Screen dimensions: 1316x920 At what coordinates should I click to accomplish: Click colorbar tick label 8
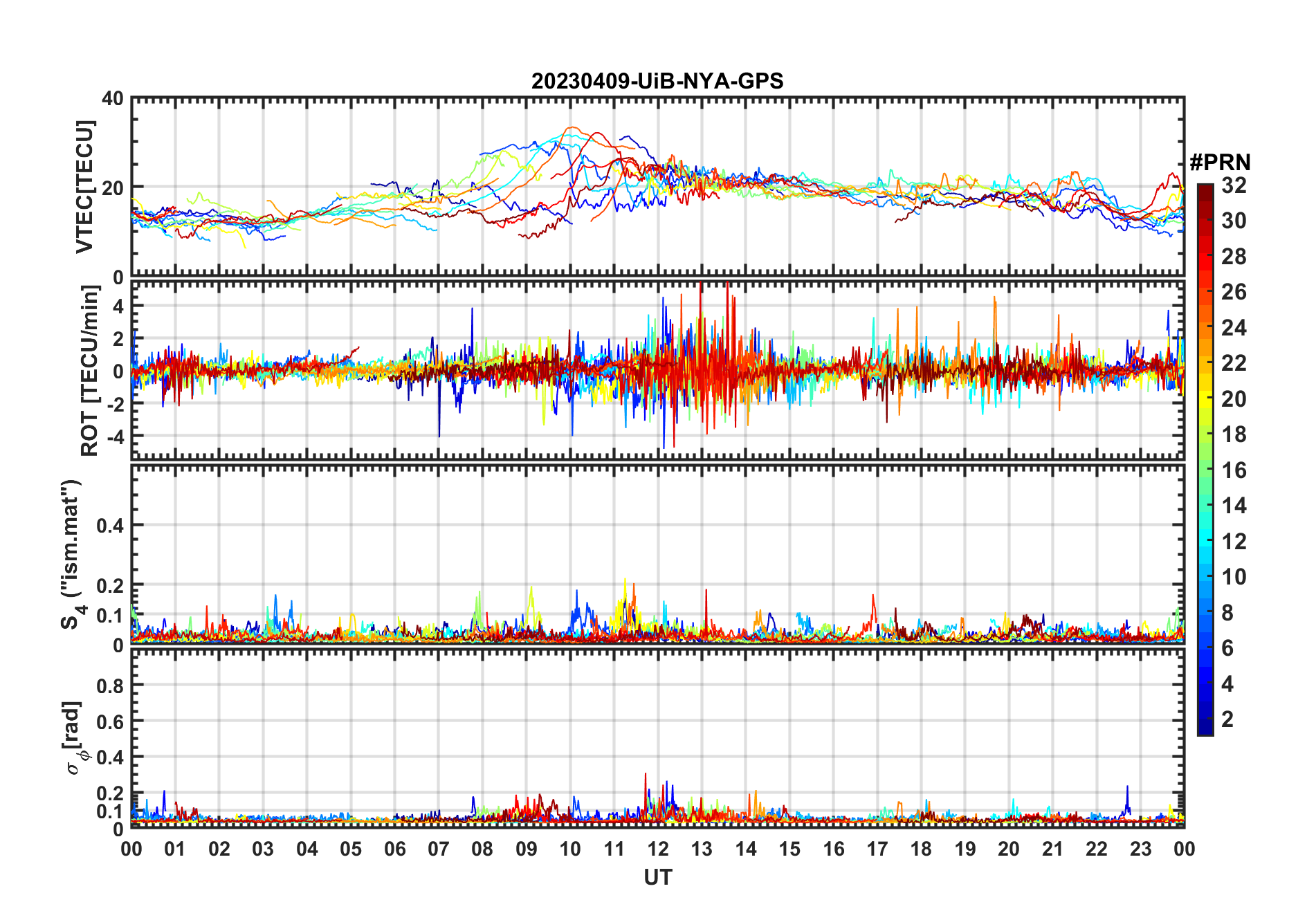click(1227, 612)
